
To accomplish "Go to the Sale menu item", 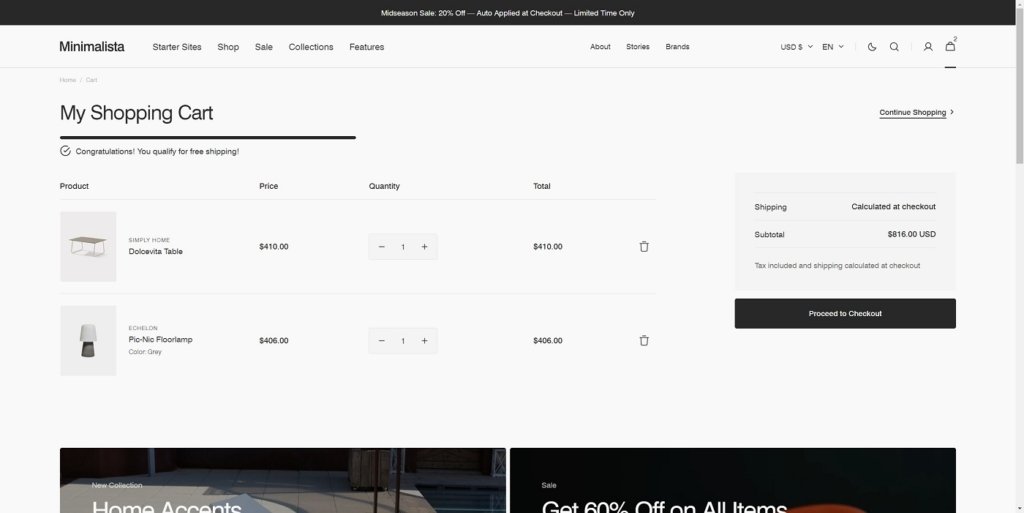I will [x=264, y=47].
